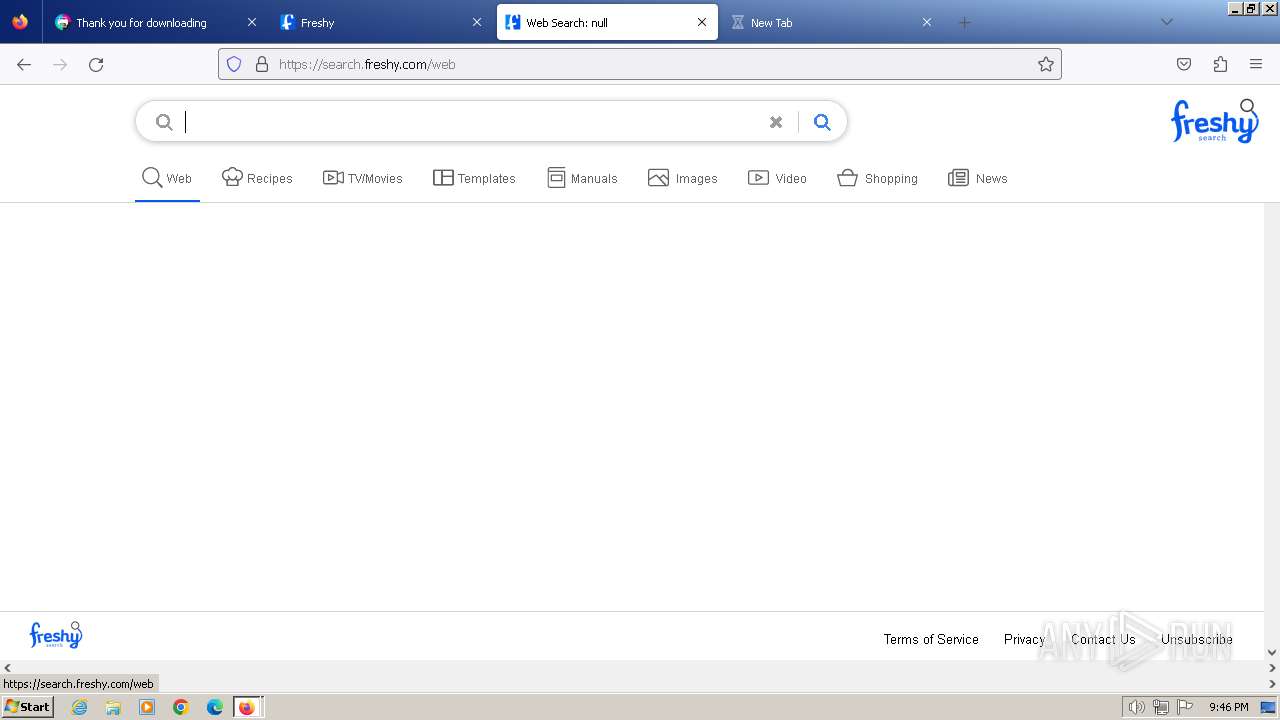Click the Freshy search logo top right
The width and height of the screenshot is (1280, 720).
[1215, 121]
